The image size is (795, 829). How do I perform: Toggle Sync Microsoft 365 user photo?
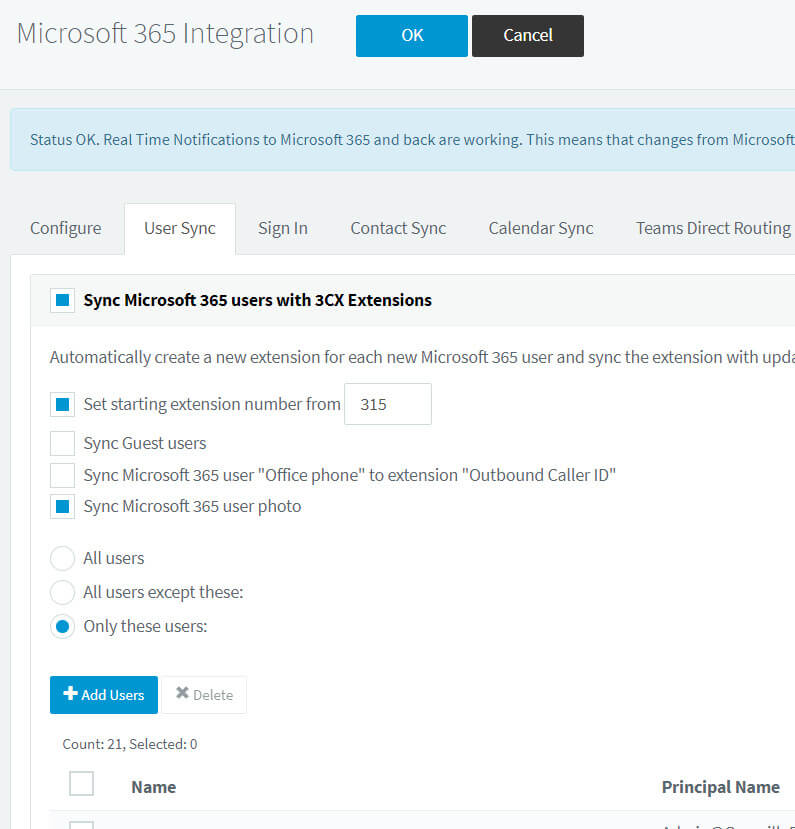pyautogui.click(x=62, y=506)
